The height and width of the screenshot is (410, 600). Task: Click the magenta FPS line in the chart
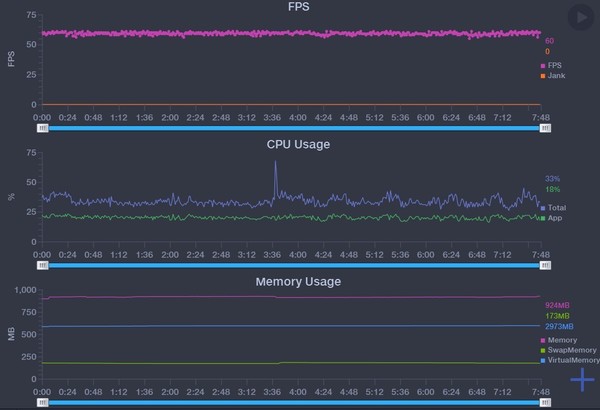tap(291, 34)
